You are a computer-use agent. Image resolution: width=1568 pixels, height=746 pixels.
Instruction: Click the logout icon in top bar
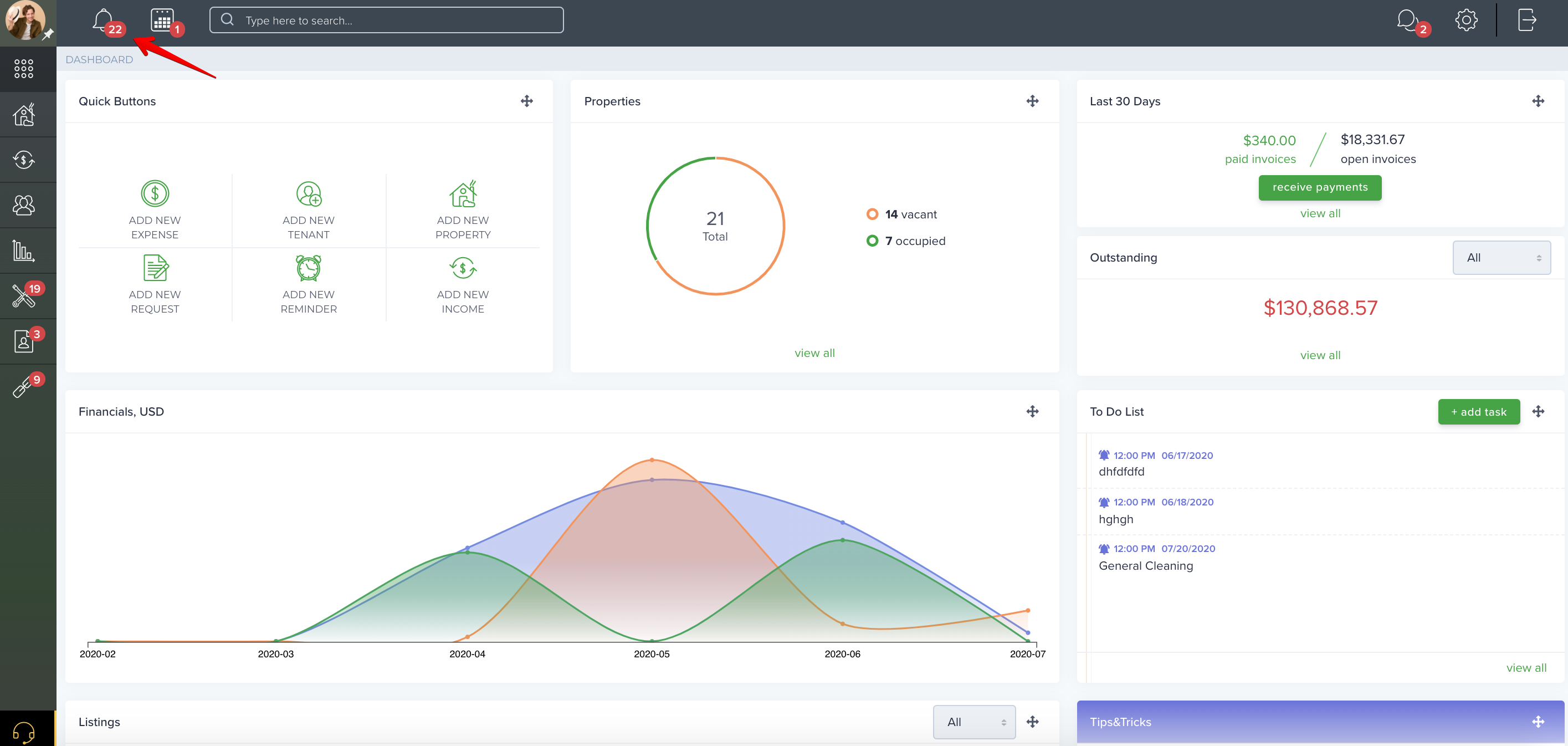click(1526, 20)
